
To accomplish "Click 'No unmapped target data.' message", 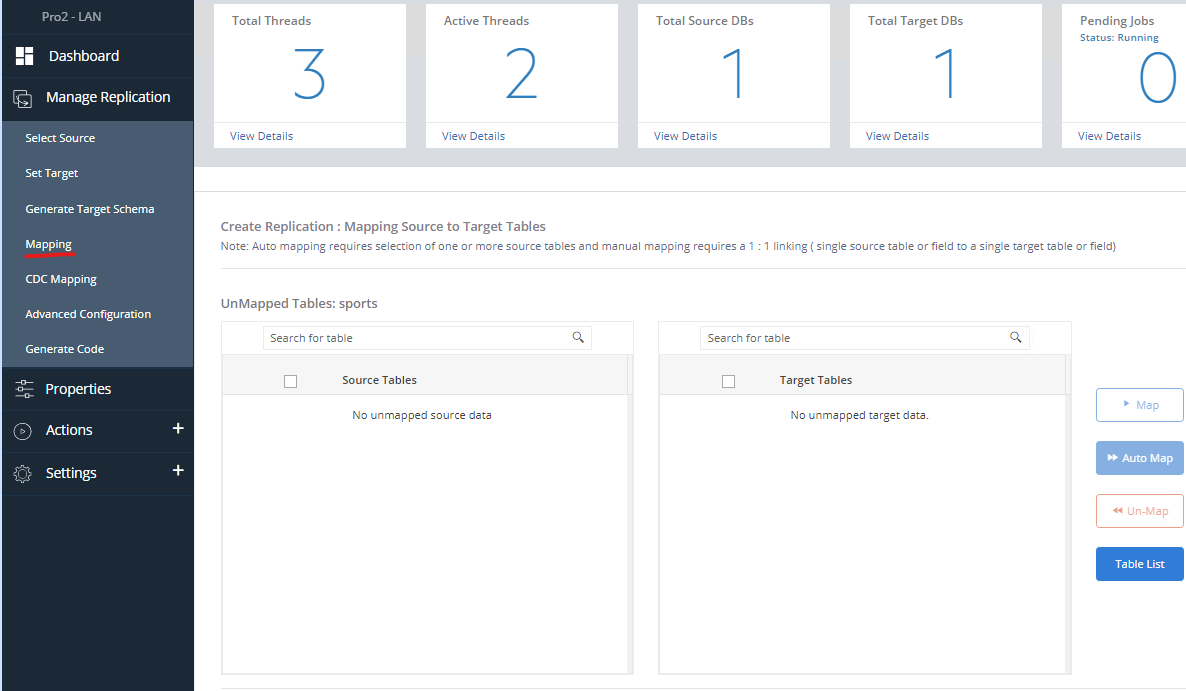I will point(859,415).
